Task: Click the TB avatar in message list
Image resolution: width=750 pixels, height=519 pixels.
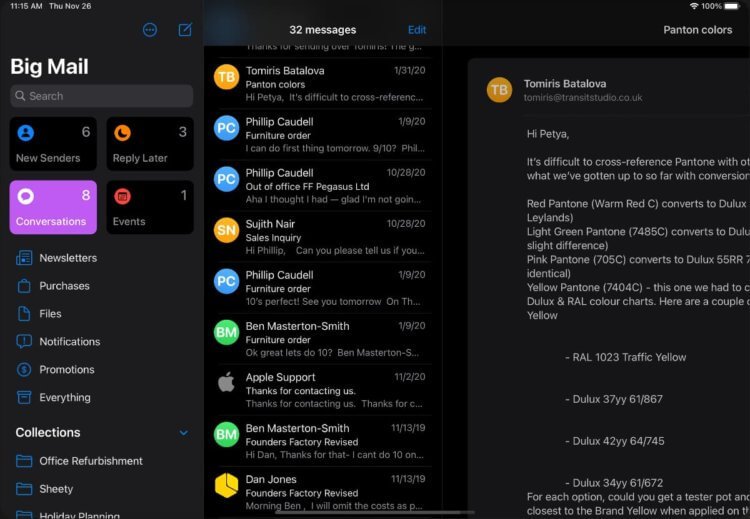Action: [x=226, y=77]
